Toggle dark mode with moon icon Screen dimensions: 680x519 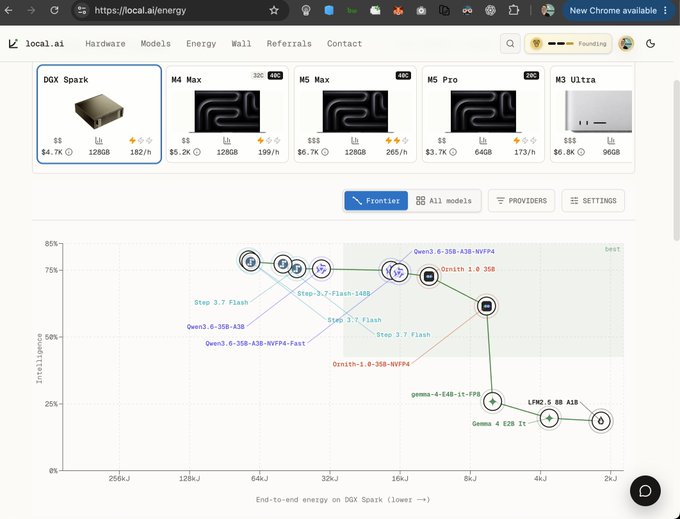[650, 43]
